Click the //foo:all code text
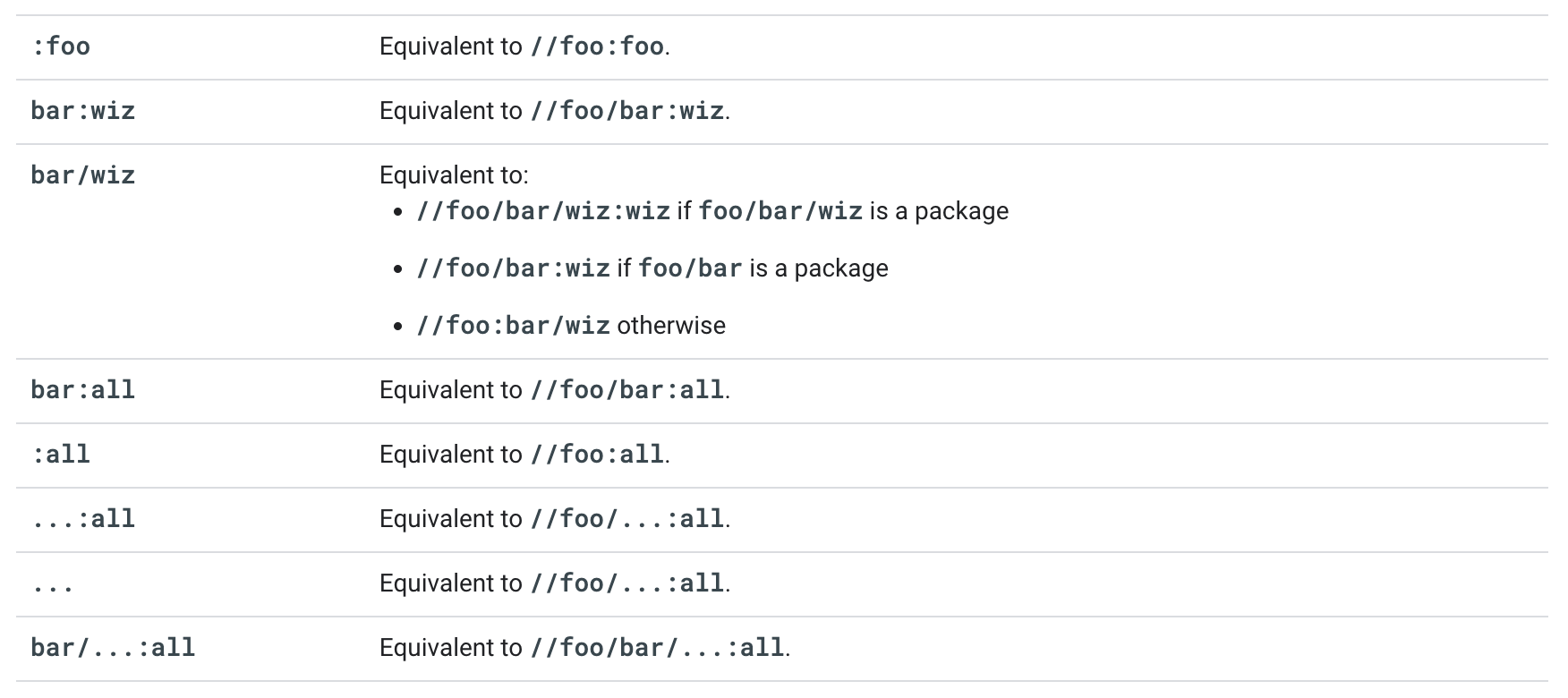 pyautogui.click(x=597, y=455)
